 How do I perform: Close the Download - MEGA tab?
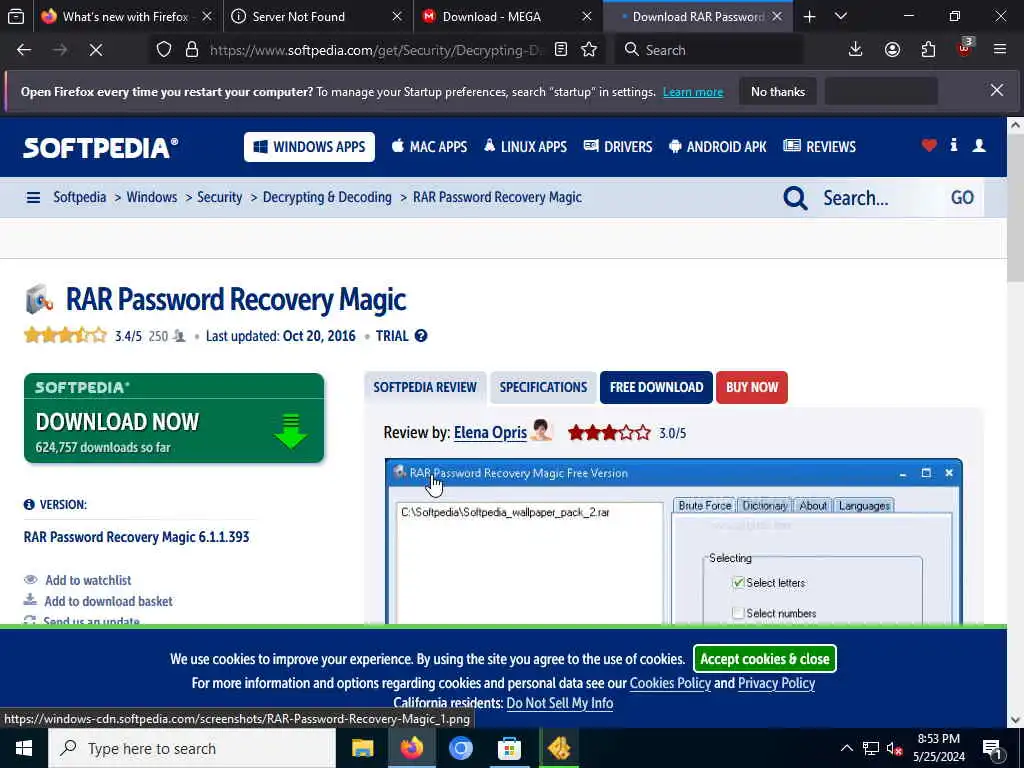coord(586,17)
